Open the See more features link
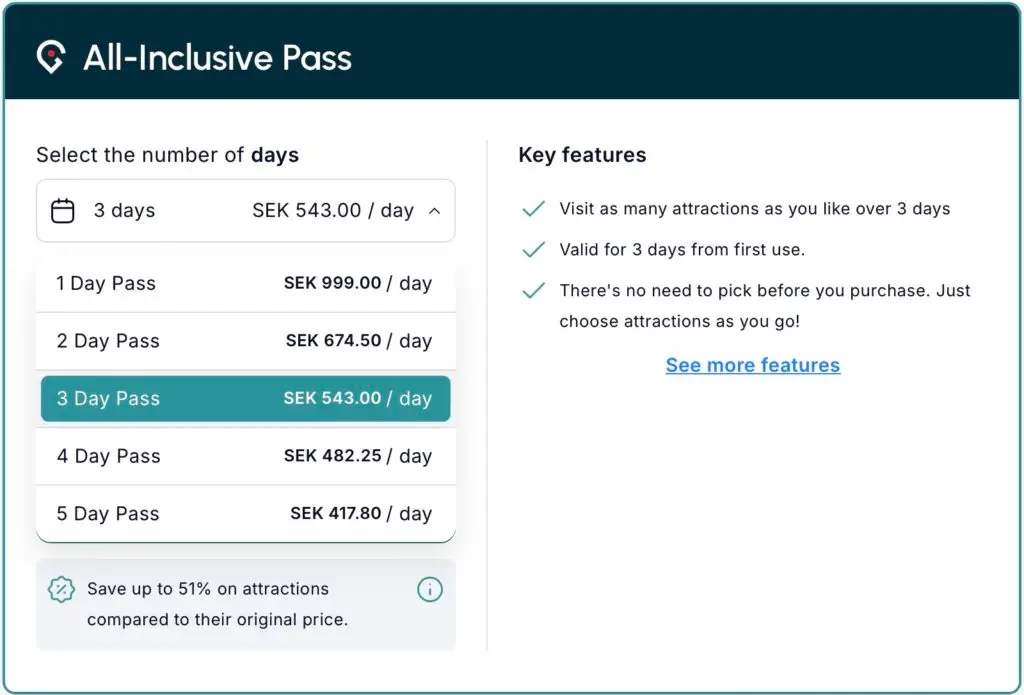The image size is (1024, 695). (752, 365)
